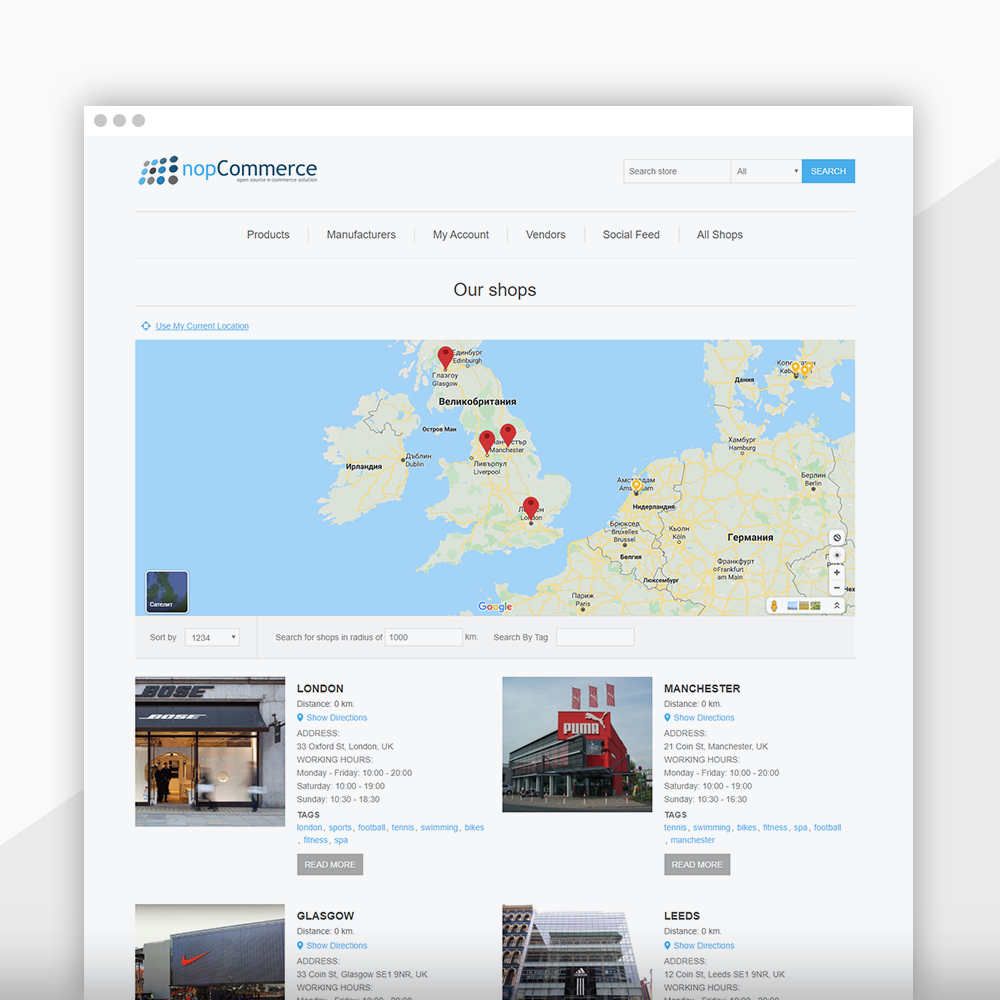This screenshot has height=1000, width=1000.
Task: Select the red London map marker
Action: pyautogui.click(x=531, y=509)
